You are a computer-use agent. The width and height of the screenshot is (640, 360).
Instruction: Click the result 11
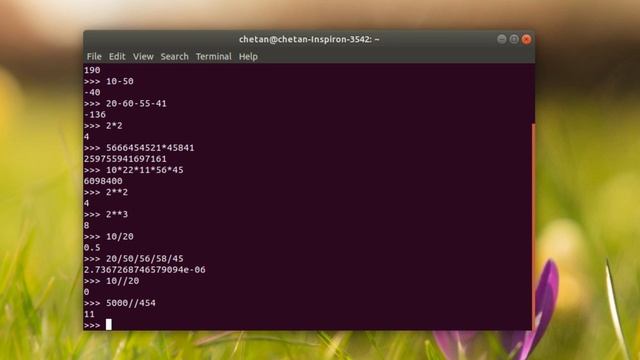tap(89, 314)
